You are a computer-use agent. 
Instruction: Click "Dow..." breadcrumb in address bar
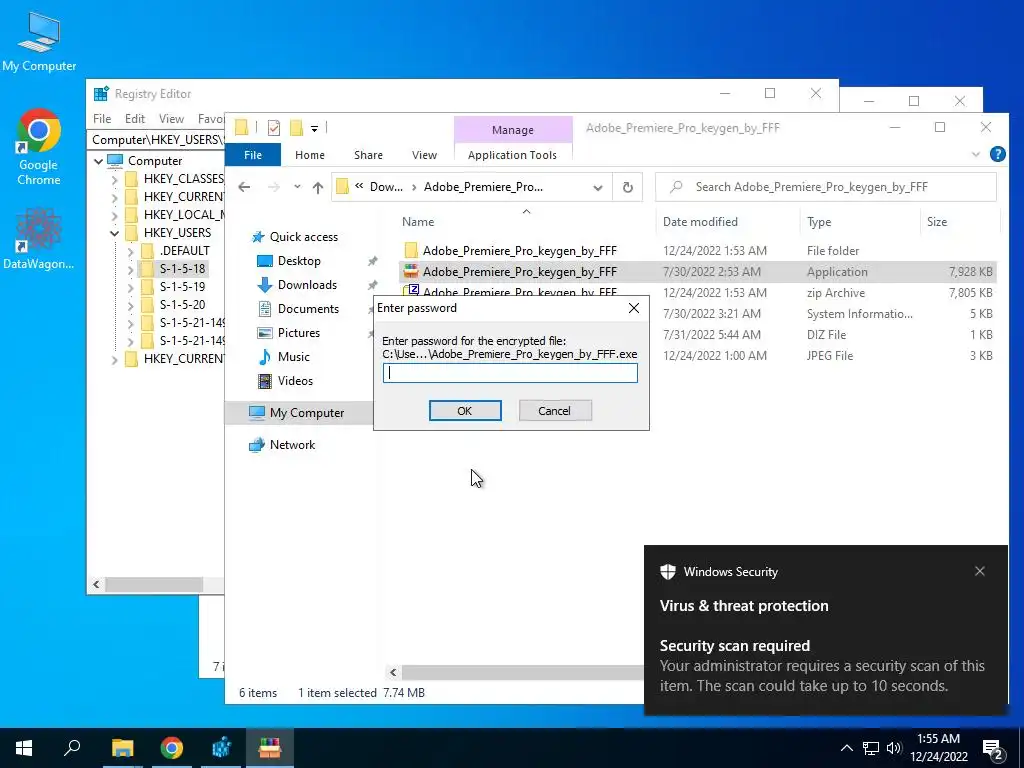point(386,187)
